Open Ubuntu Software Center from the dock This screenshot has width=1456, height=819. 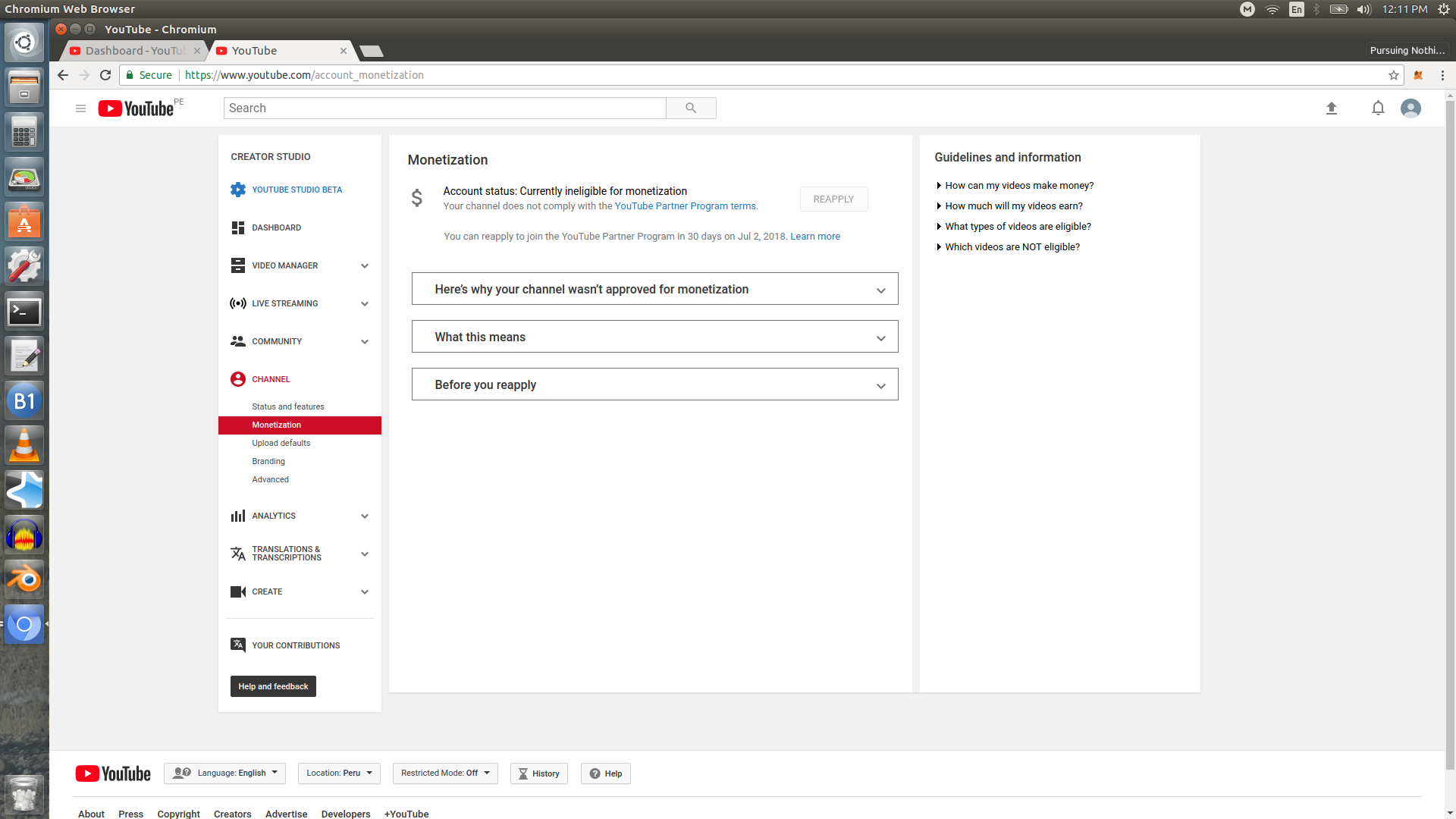pyautogui.click(x=24, y=222)
